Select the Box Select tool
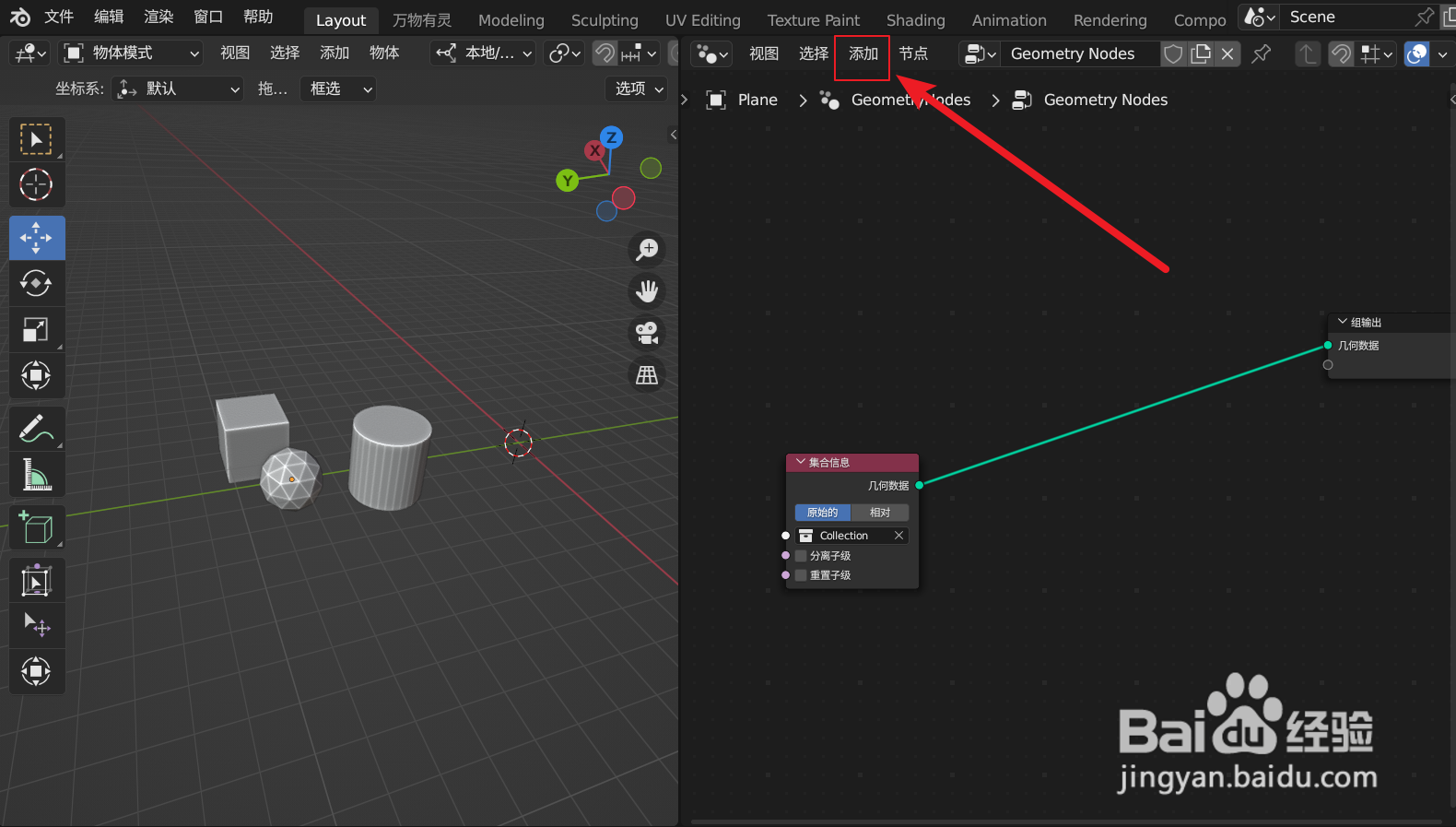Viewport: 1456px width, 827px height. (37, 140)
